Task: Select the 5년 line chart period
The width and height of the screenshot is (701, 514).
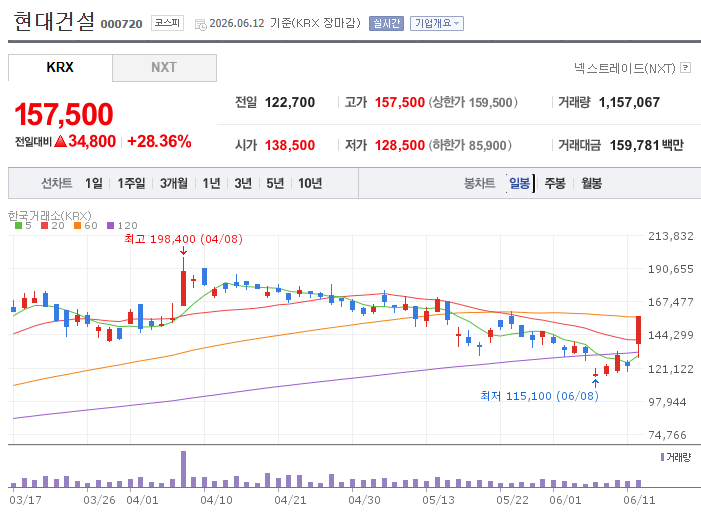Action: pyautogui.click(x=275, y=183)
